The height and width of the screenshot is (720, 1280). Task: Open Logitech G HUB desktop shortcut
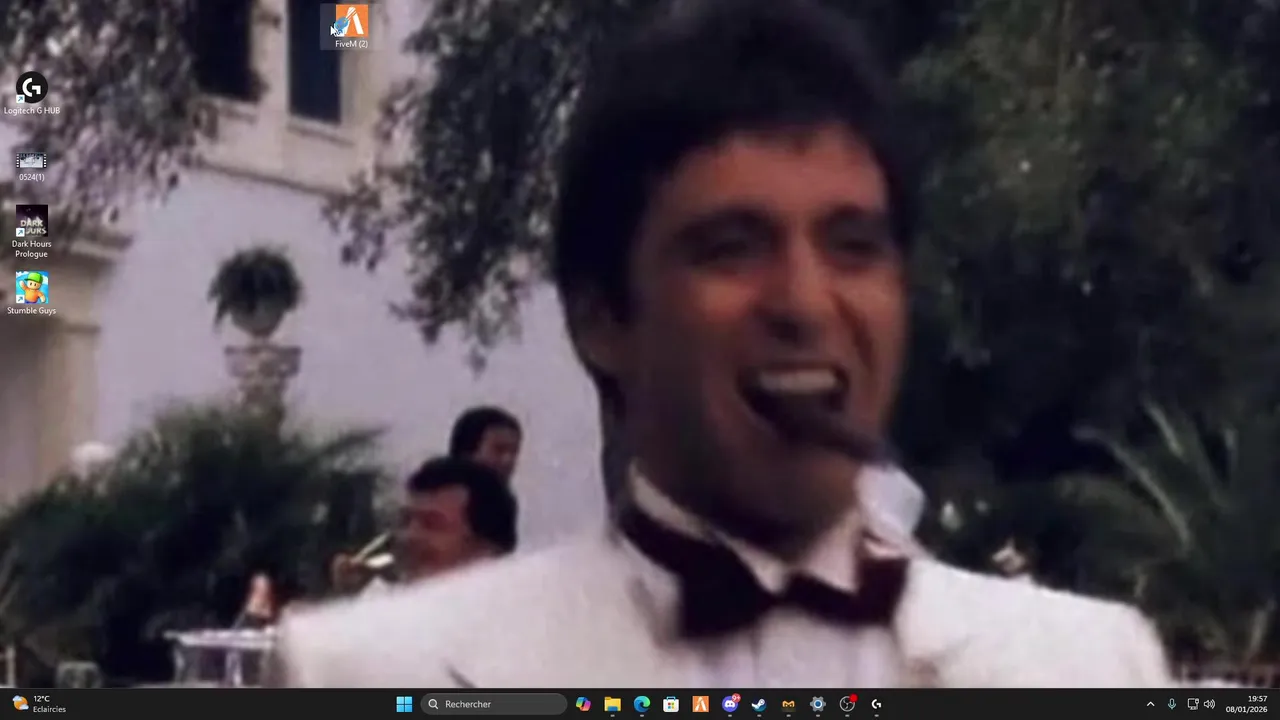pos(32,95)
